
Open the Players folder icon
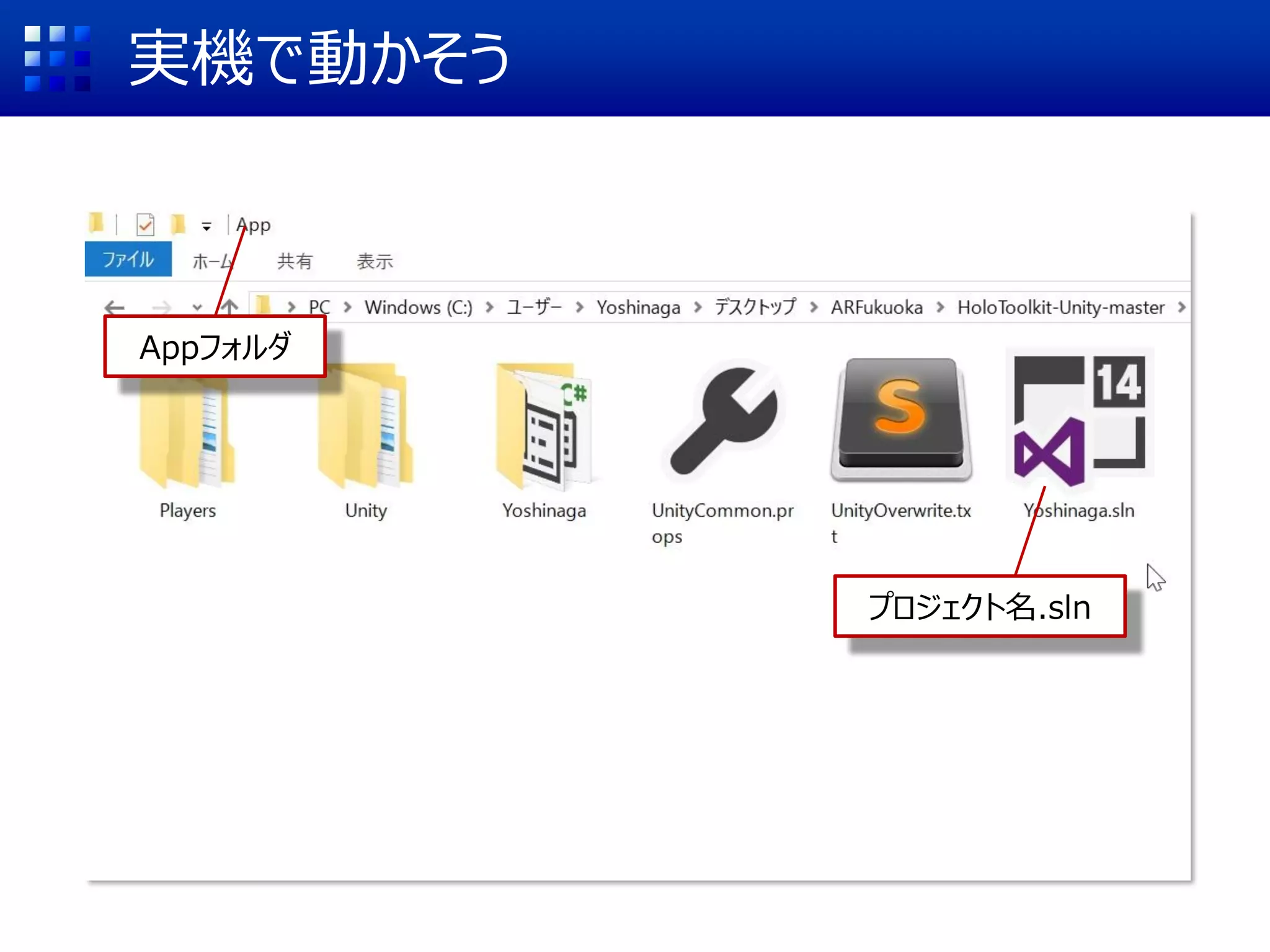click(187, 428)
